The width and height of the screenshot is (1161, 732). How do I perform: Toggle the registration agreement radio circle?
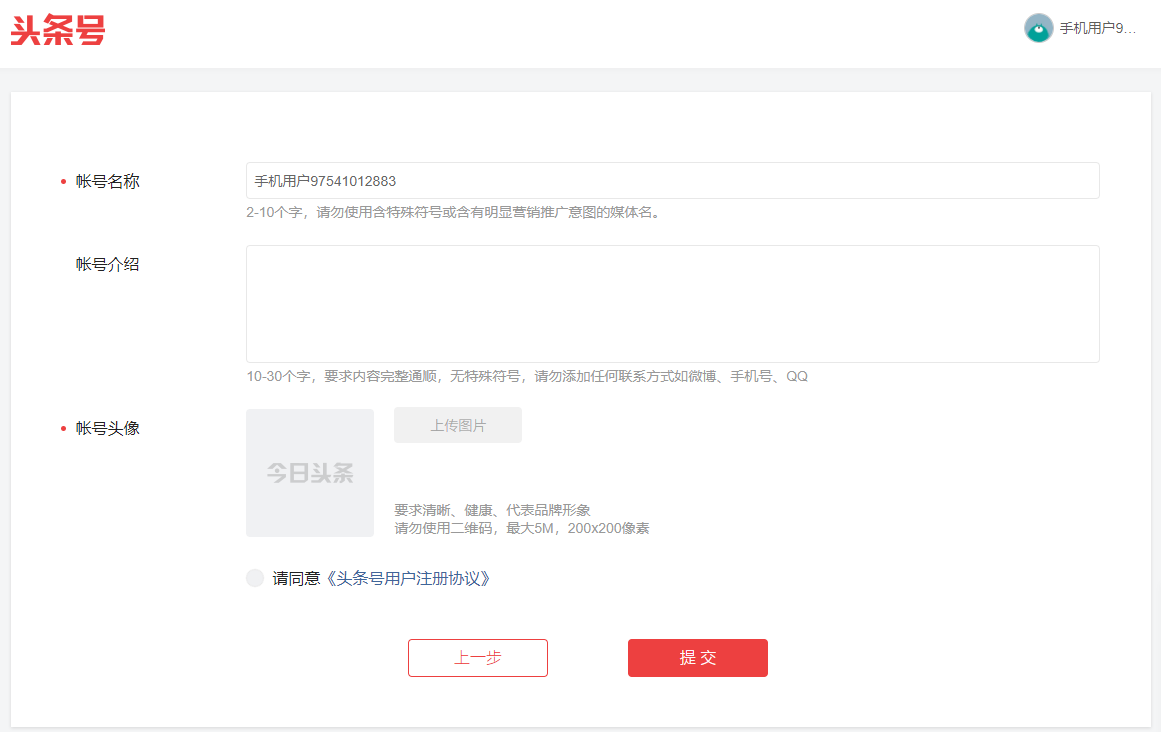[x=255, y=577]
